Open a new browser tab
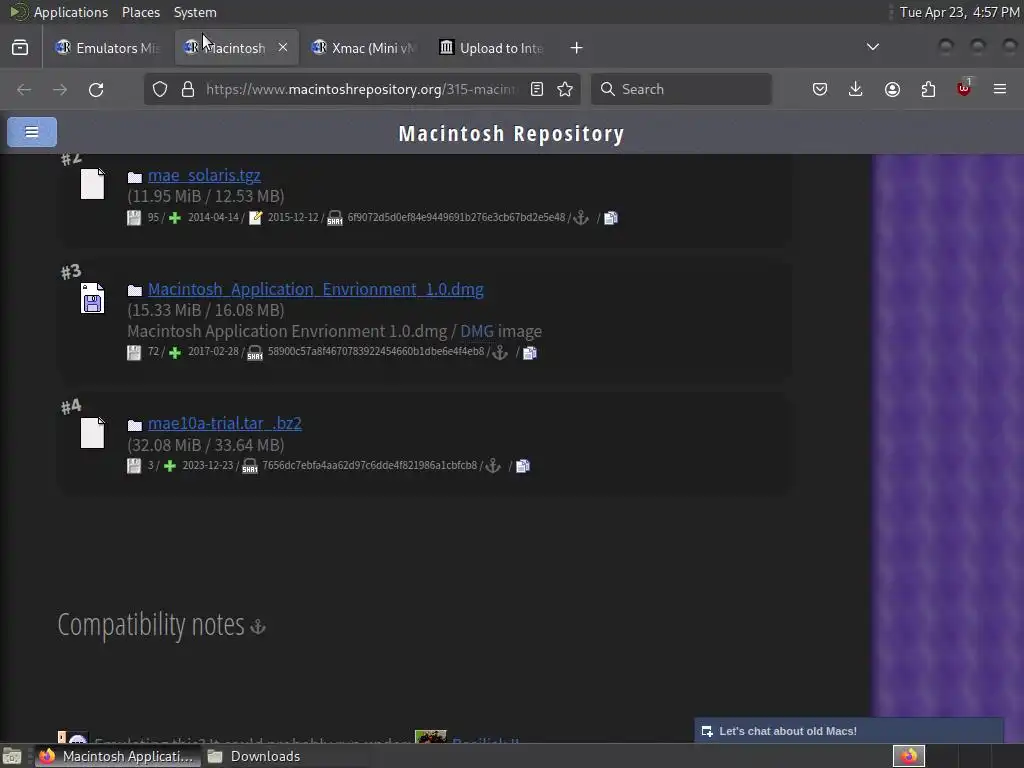 point(576,48)
